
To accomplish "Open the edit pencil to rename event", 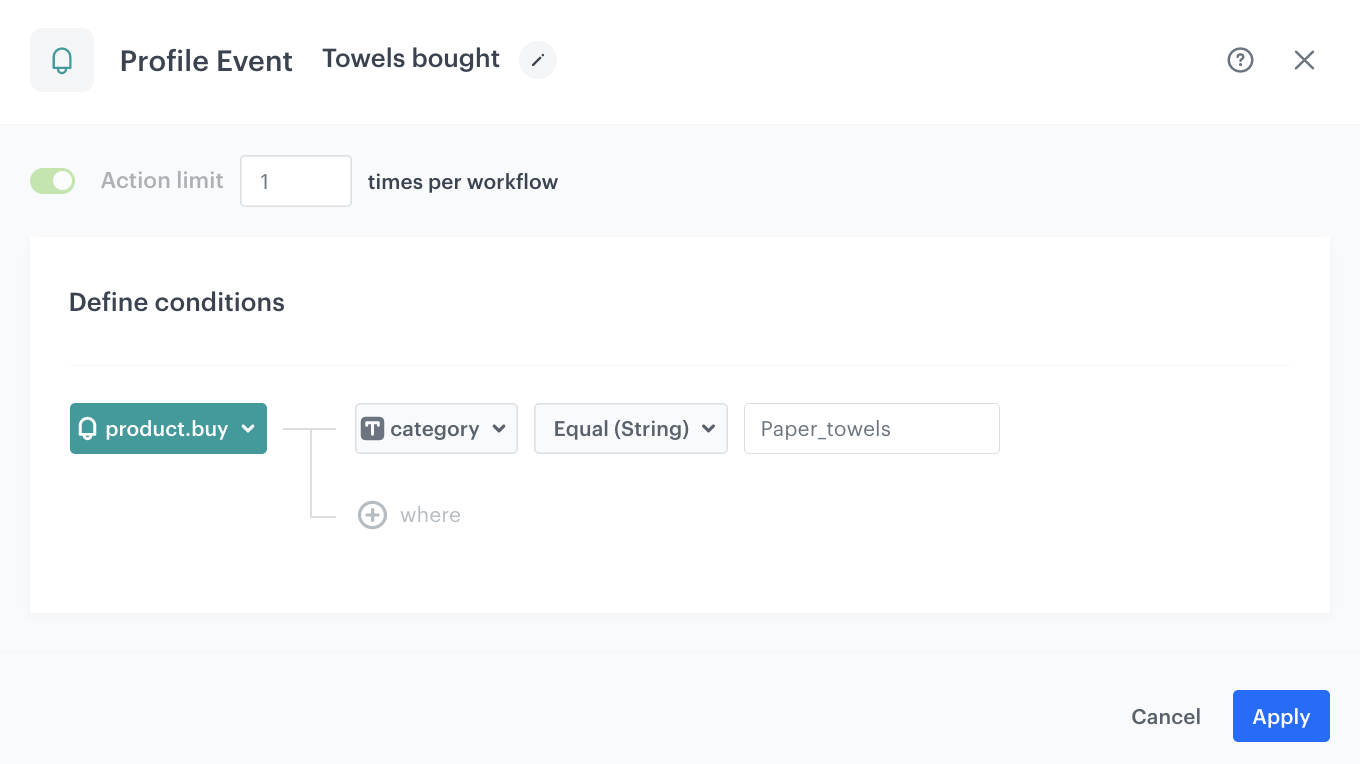I will click(x=537, y=60).
